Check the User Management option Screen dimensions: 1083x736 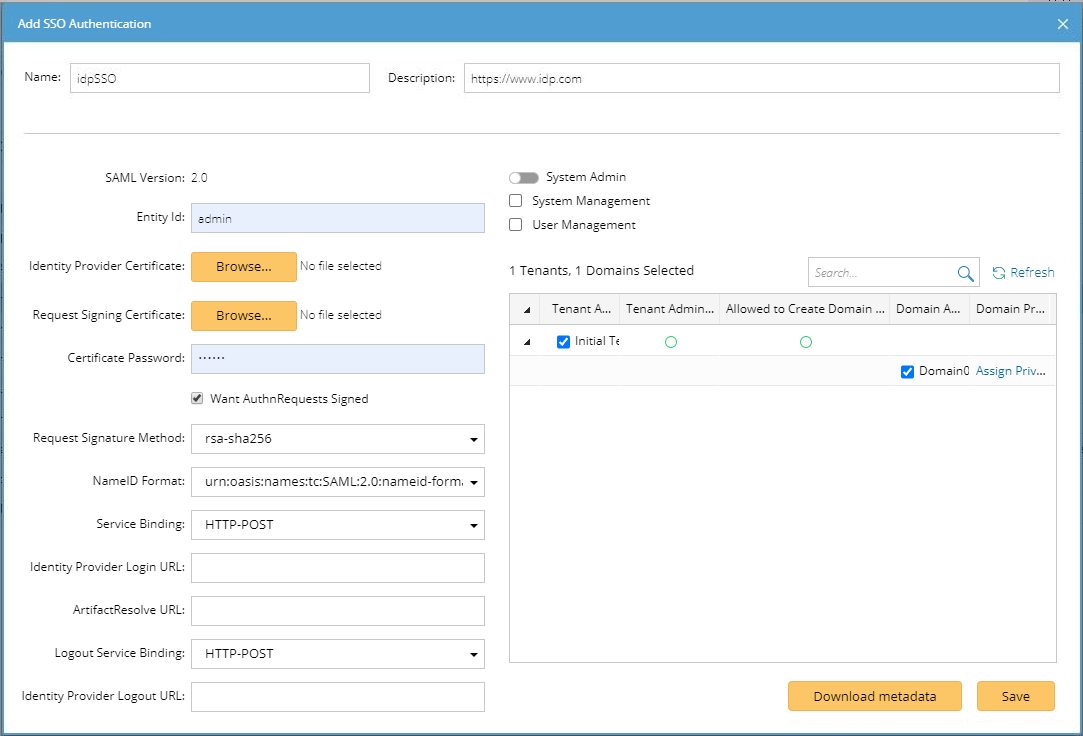[515, 224]
